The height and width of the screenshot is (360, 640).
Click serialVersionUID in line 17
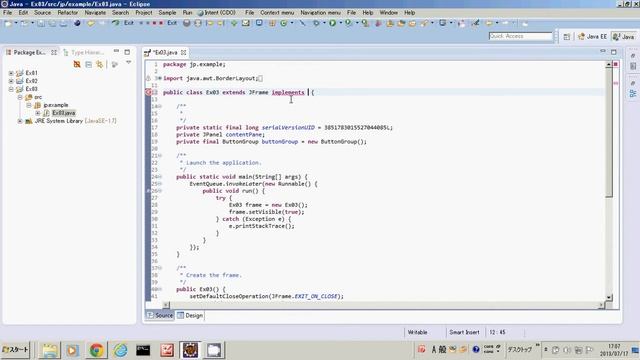tap(288, 127)
